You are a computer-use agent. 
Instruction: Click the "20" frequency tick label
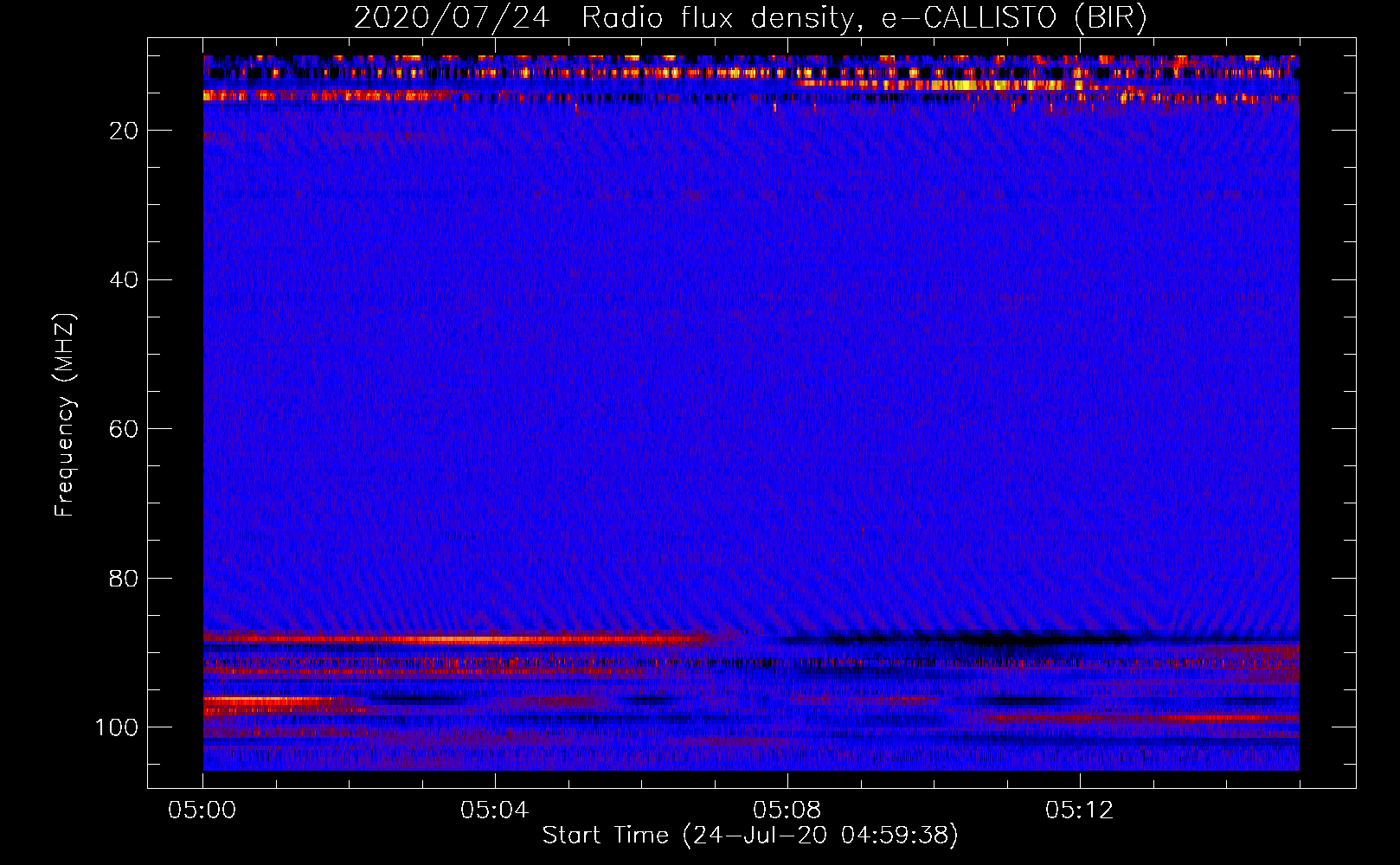[x=125, y=131]
